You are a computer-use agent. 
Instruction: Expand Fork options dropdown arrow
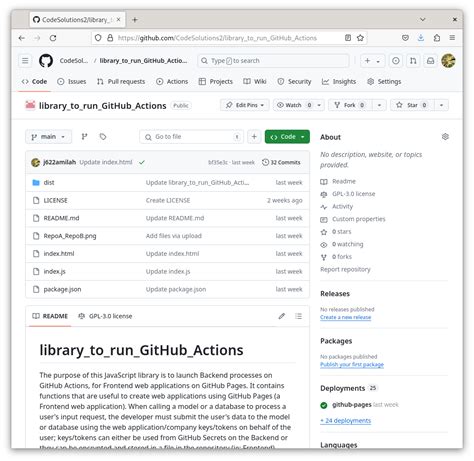click(x=379, y=105)
